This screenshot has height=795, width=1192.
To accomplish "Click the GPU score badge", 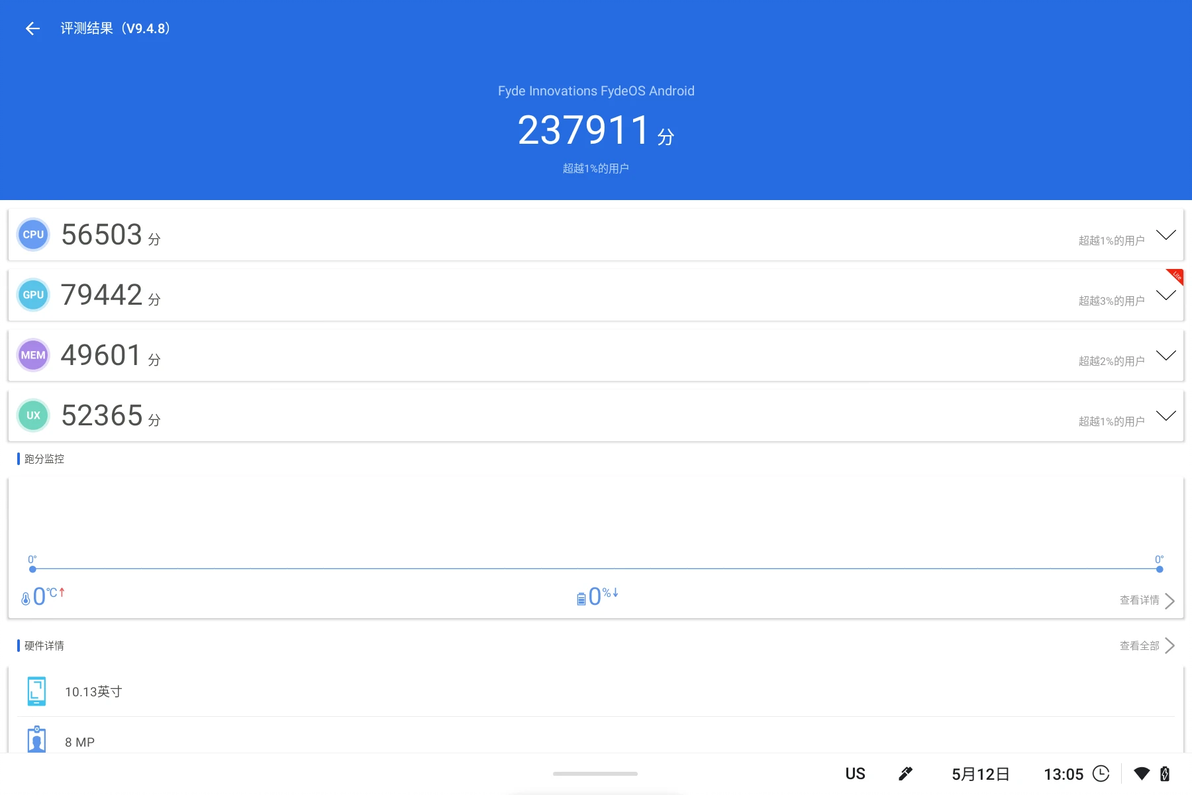I will click(x=33, y=295).
